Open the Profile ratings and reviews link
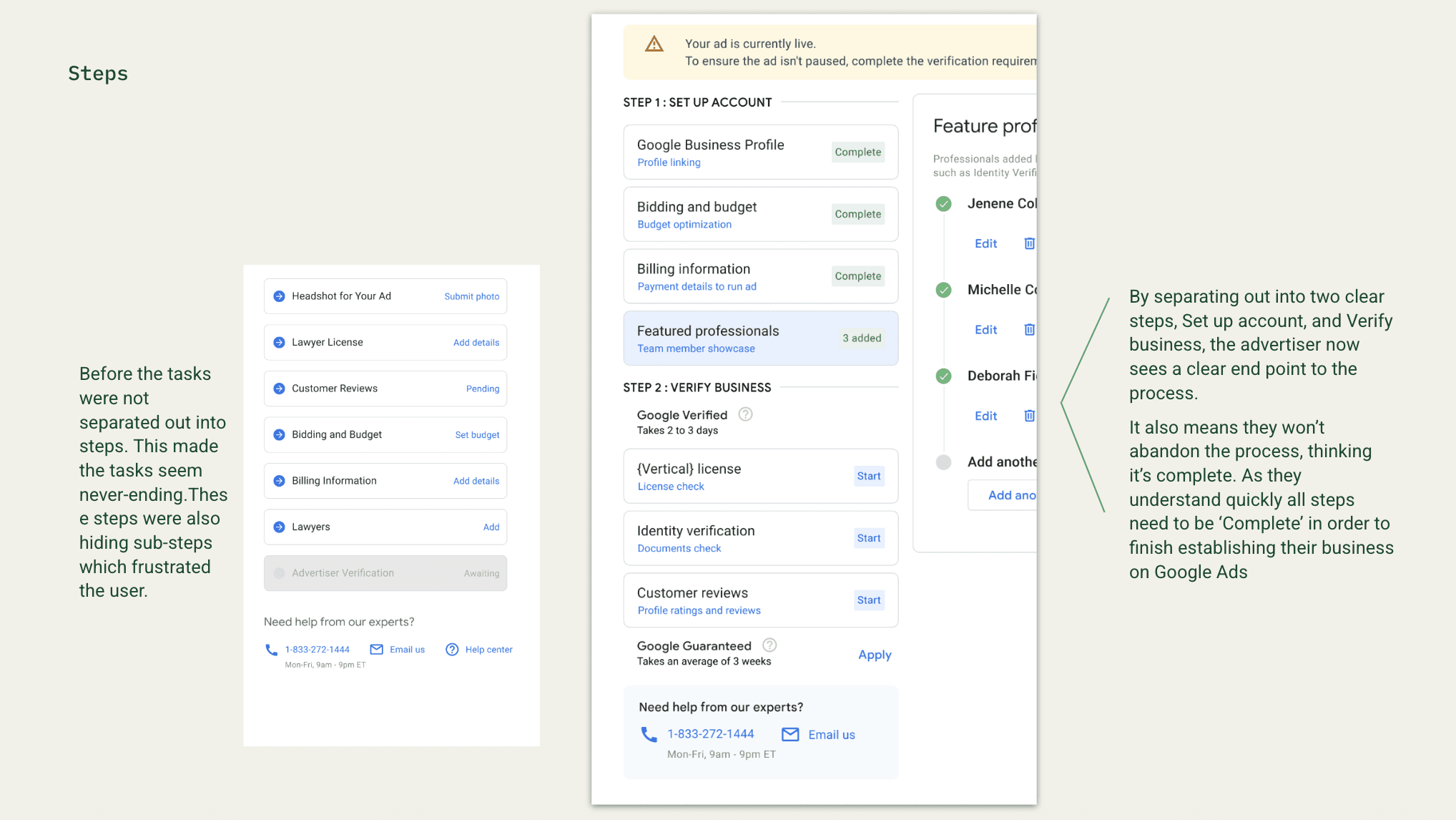The width and height of the screenshot is (1456, 820). tap(699, 610)
